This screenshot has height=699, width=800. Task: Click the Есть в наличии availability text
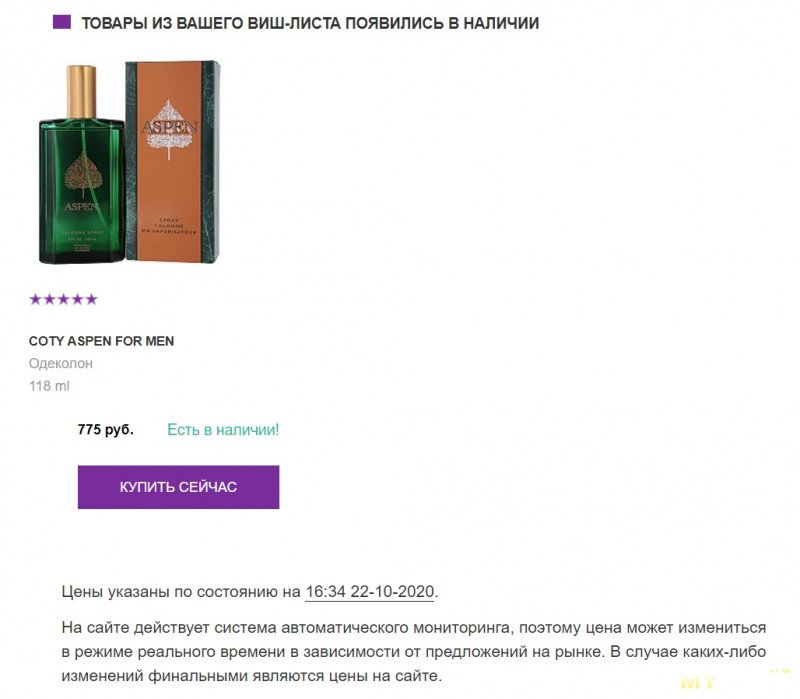click(x=223, y=430)
